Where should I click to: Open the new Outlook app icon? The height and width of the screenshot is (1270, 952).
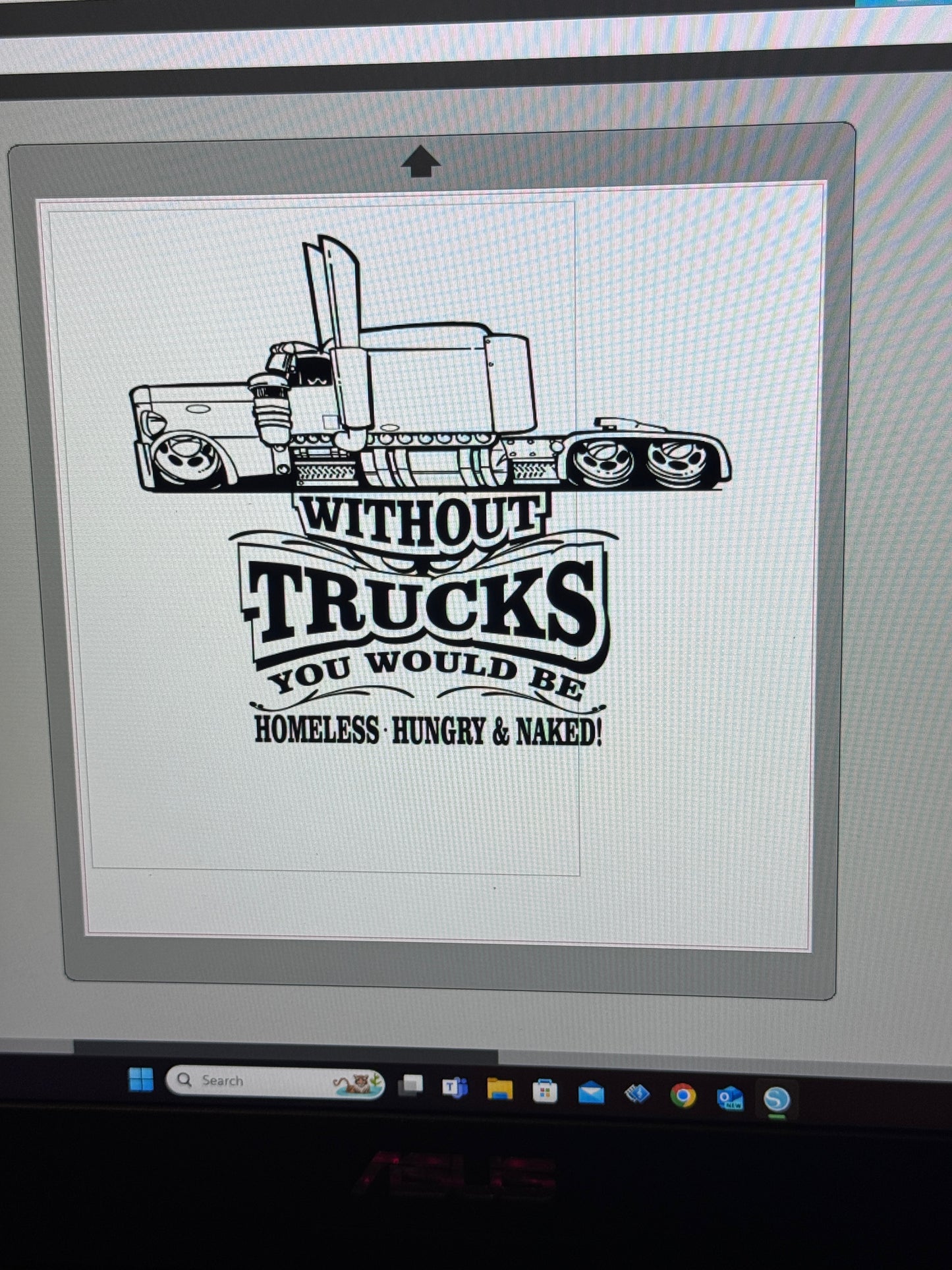tap(729, 1098)
